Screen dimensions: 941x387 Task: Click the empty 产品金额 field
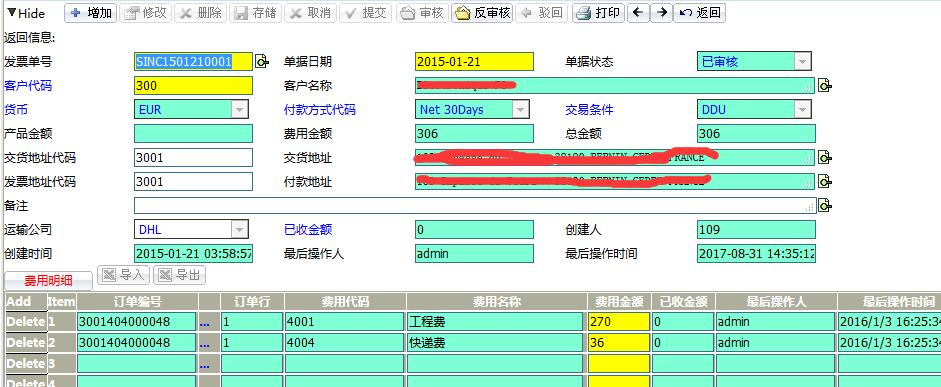click(x=193, y=133)
